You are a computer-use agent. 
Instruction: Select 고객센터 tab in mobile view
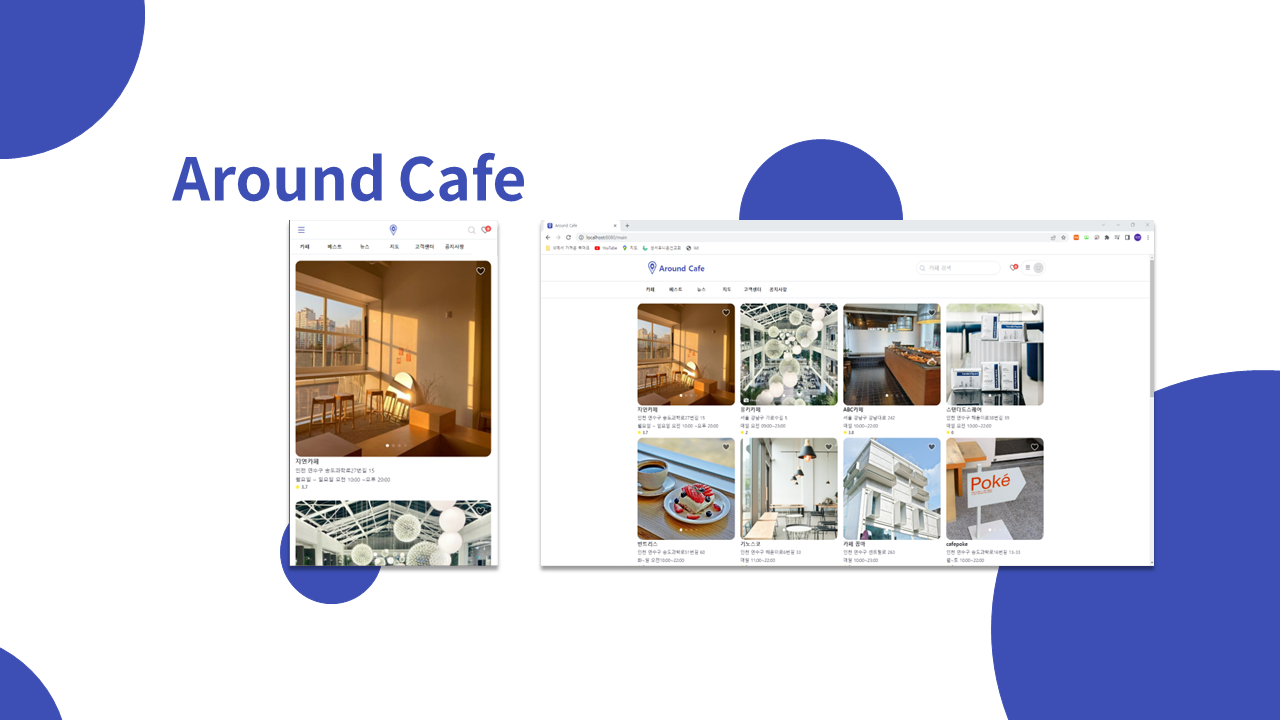424,246
